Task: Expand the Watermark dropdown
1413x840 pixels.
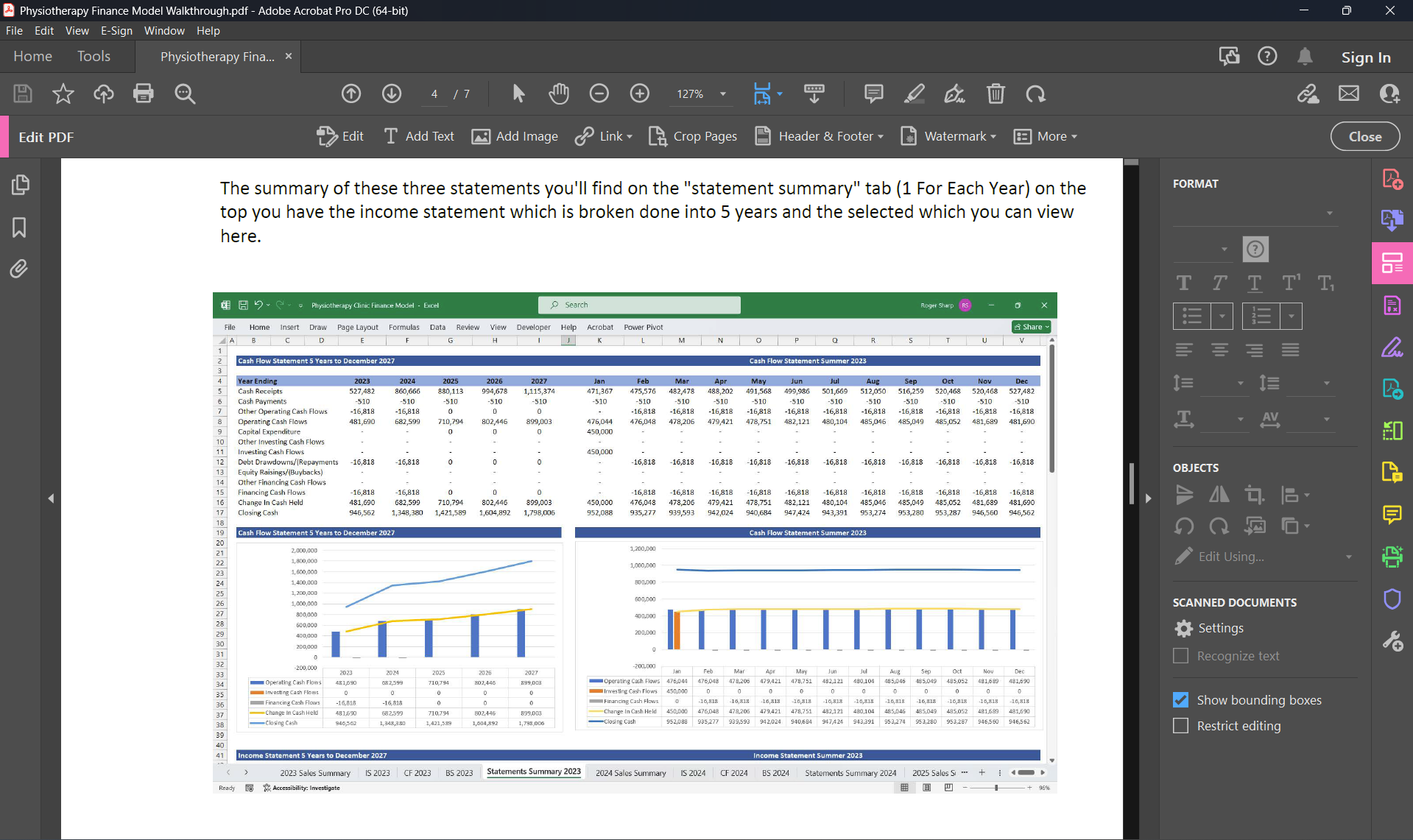Action: tap(993, 137)
